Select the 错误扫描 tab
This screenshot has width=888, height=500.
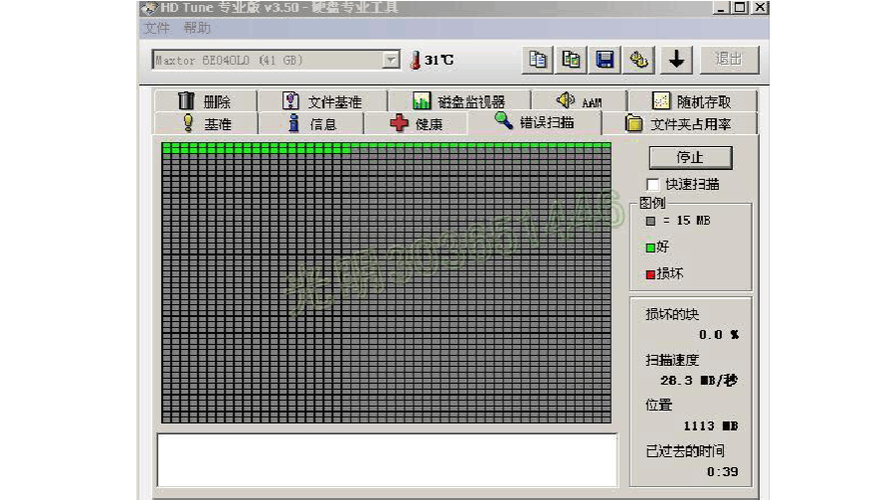[x=534, y=122]
